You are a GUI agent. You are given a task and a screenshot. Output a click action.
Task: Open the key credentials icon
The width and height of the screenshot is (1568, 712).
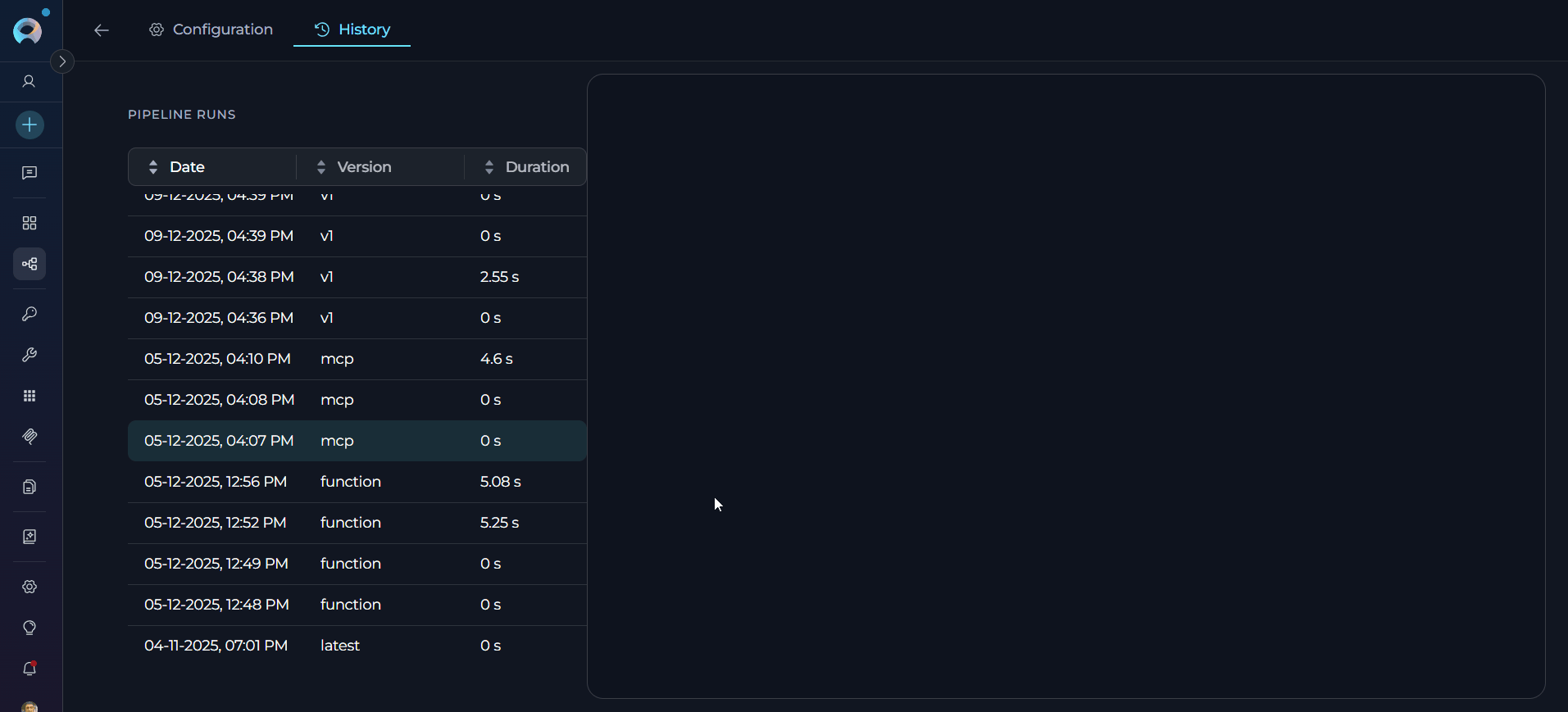pyautogui.click(x=30, y=314)
